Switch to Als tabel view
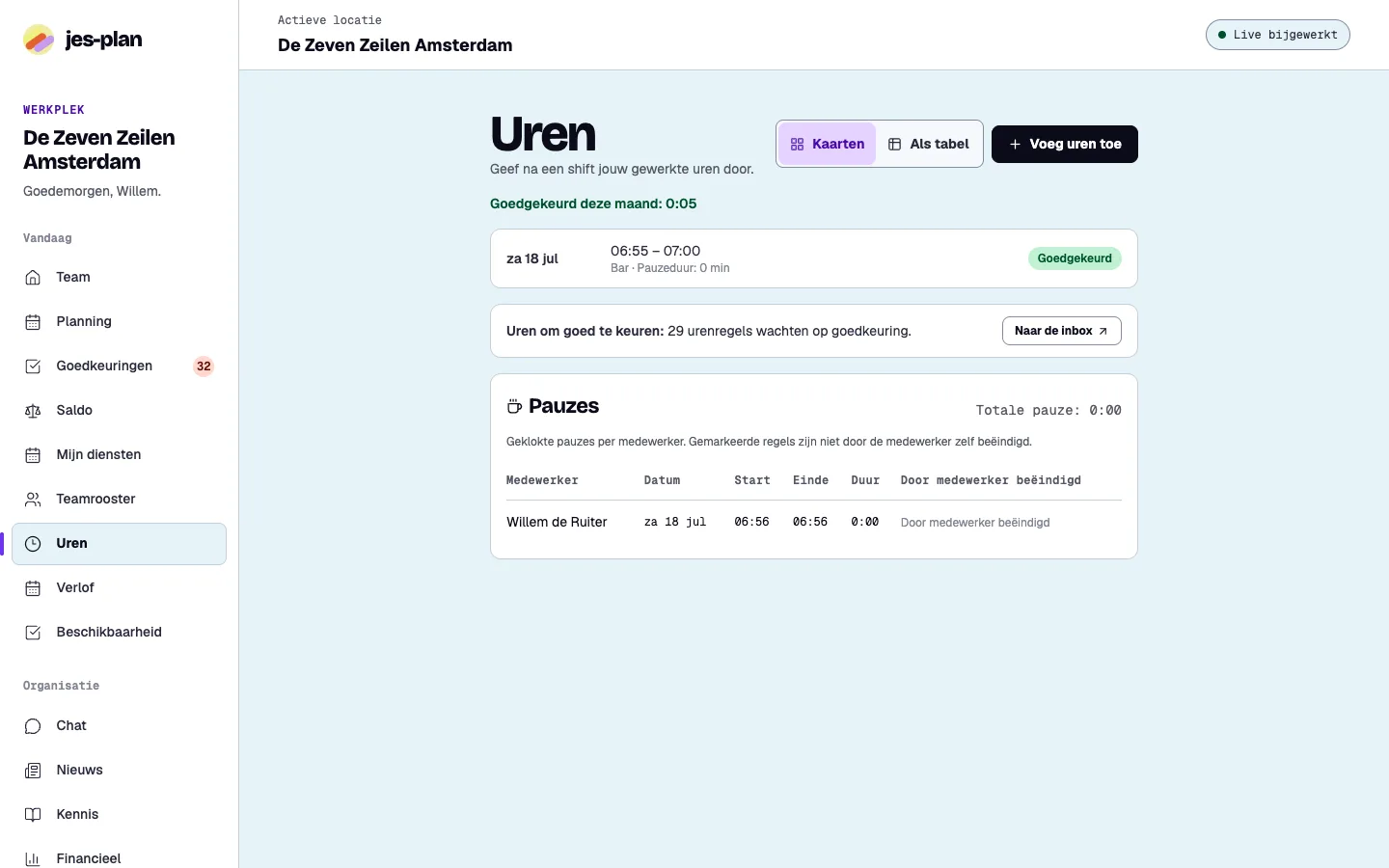 click(x=928, y=144)
